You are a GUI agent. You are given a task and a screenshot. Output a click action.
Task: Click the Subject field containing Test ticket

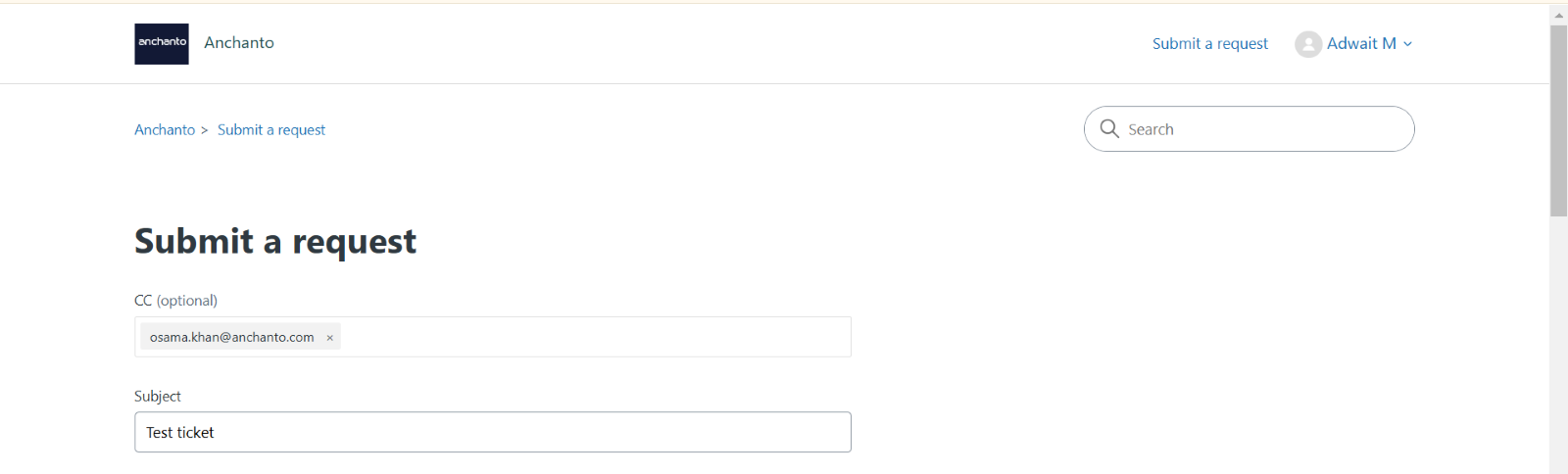point(493,432)
